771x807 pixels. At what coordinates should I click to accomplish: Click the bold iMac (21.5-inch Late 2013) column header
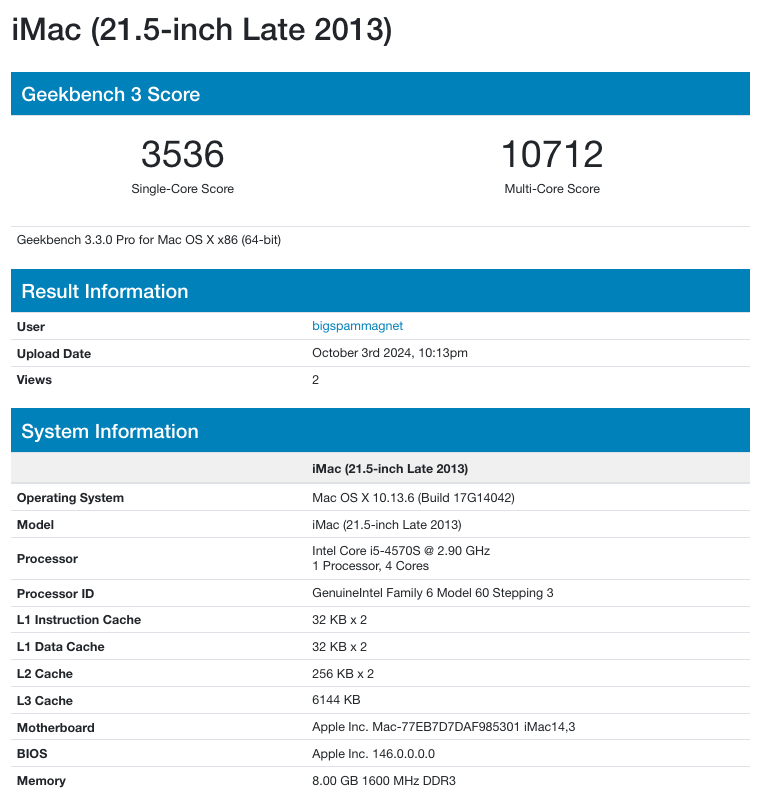tap(390, 469)
